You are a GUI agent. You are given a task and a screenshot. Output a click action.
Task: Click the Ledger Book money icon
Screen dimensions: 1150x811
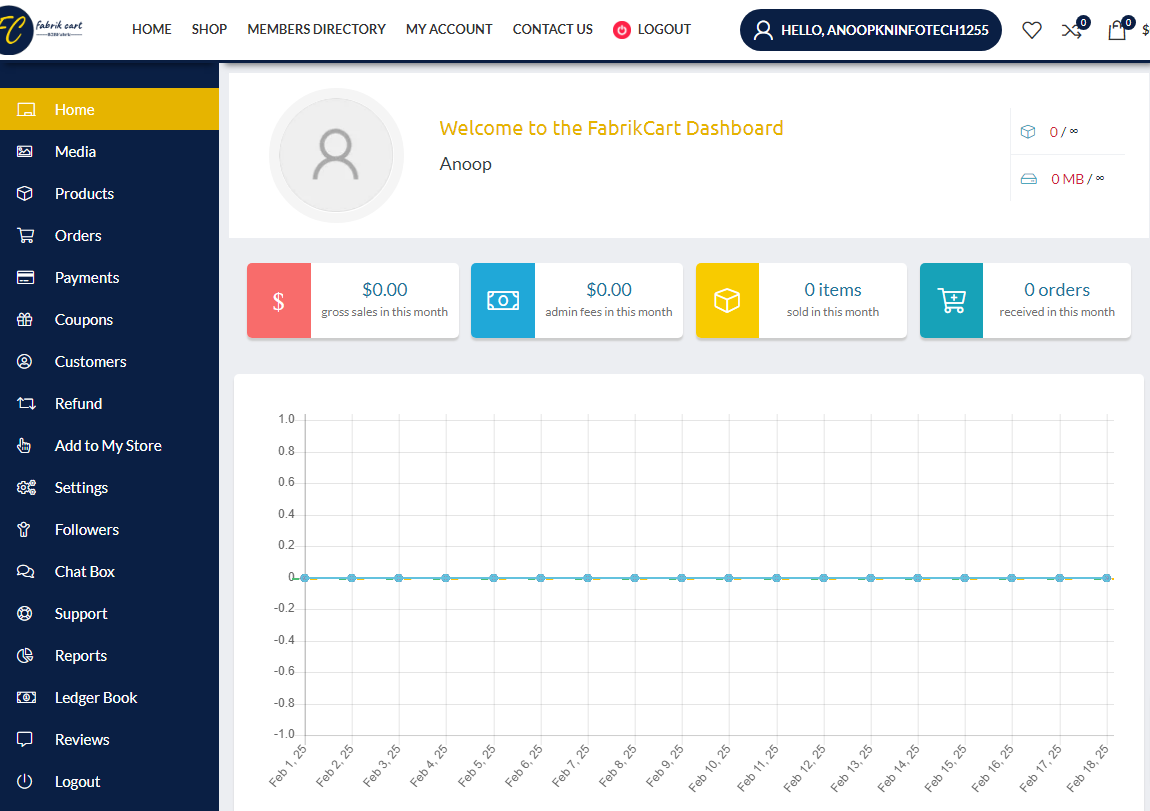point(26,697)
